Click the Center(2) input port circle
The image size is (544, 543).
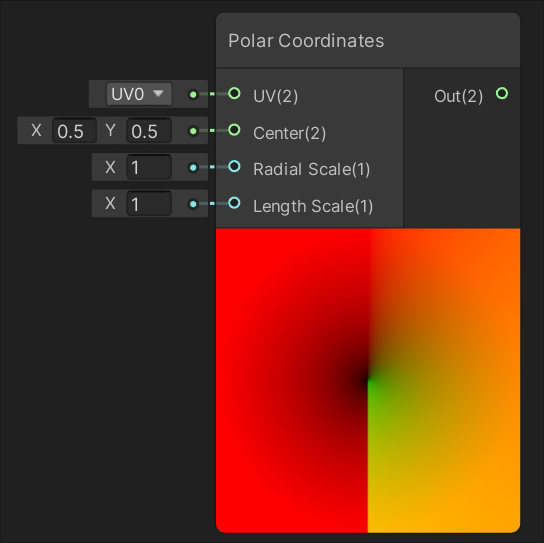tap(234, 130)
